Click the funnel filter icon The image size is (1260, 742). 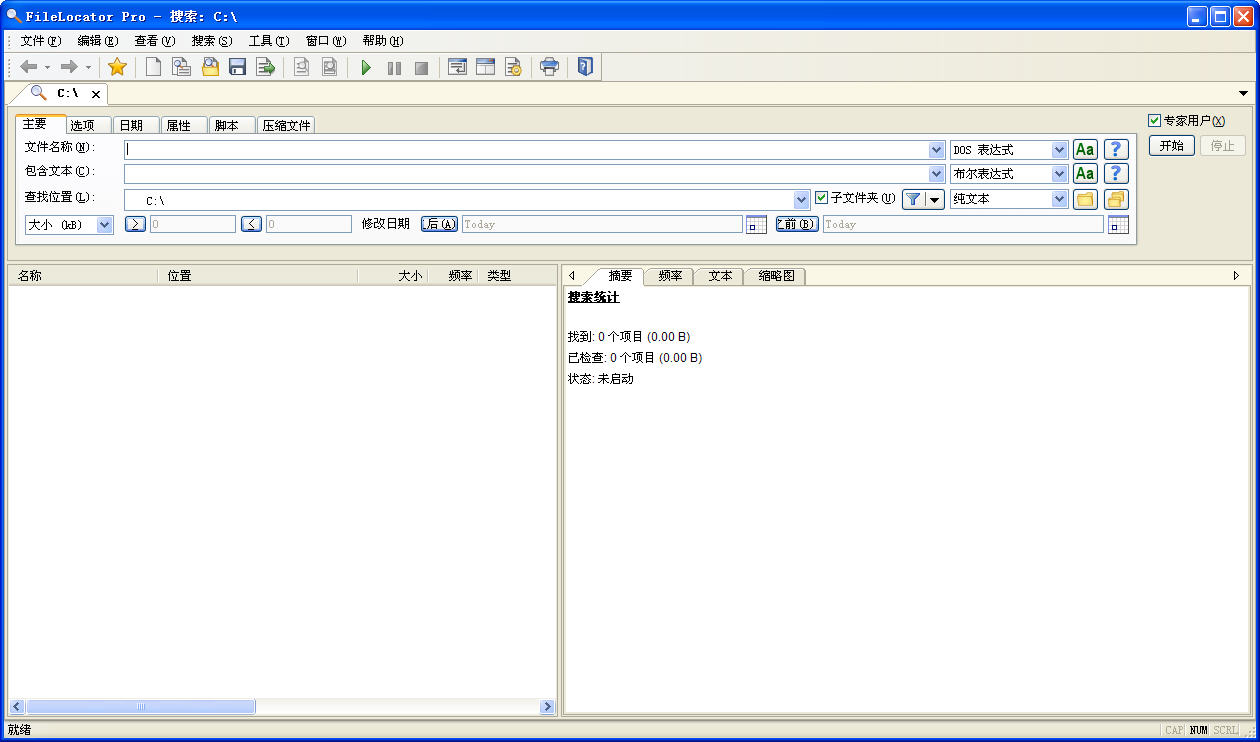tap(913, 199)
